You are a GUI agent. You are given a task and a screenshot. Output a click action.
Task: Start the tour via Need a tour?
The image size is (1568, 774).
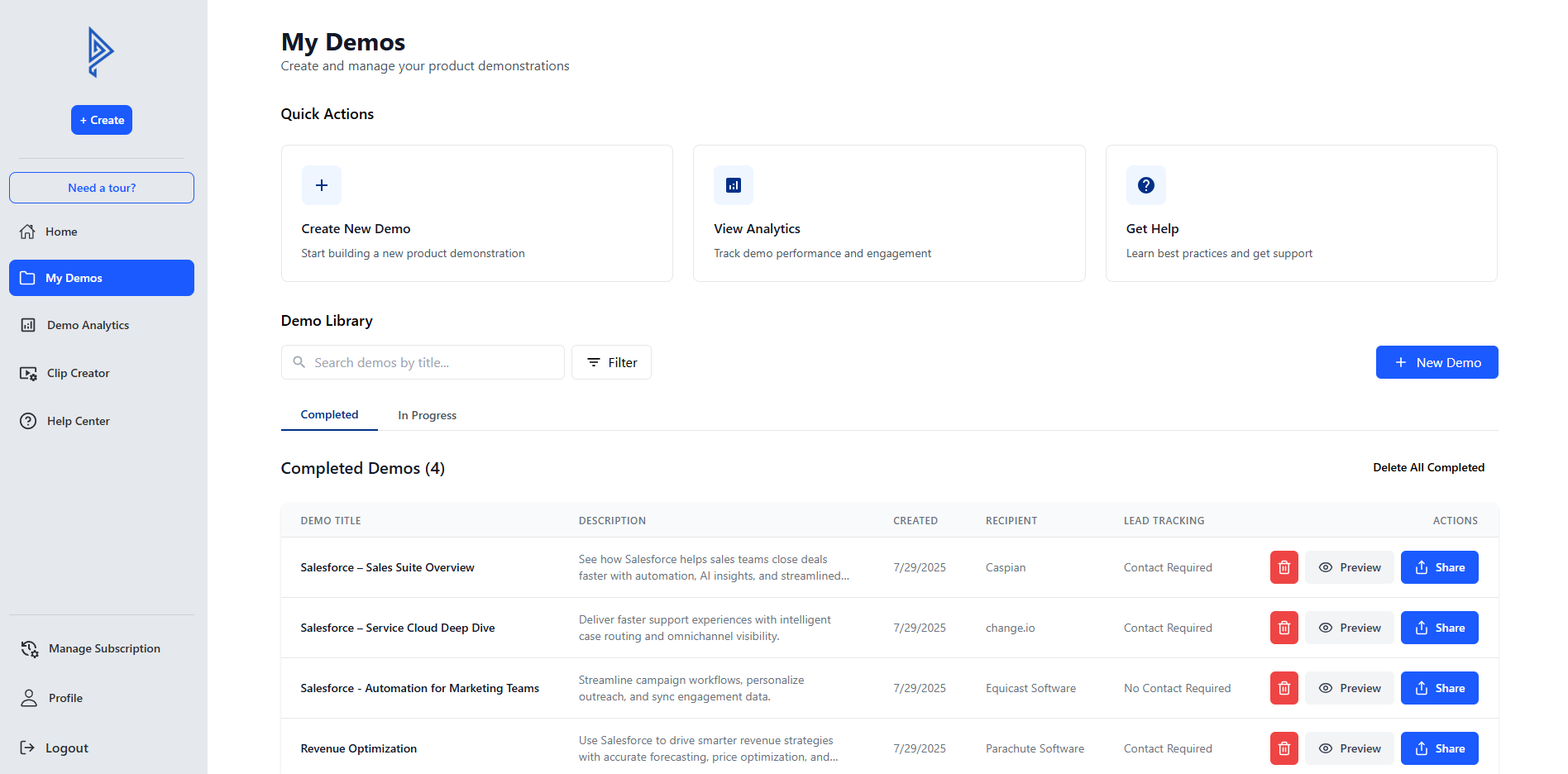point(102,188)
